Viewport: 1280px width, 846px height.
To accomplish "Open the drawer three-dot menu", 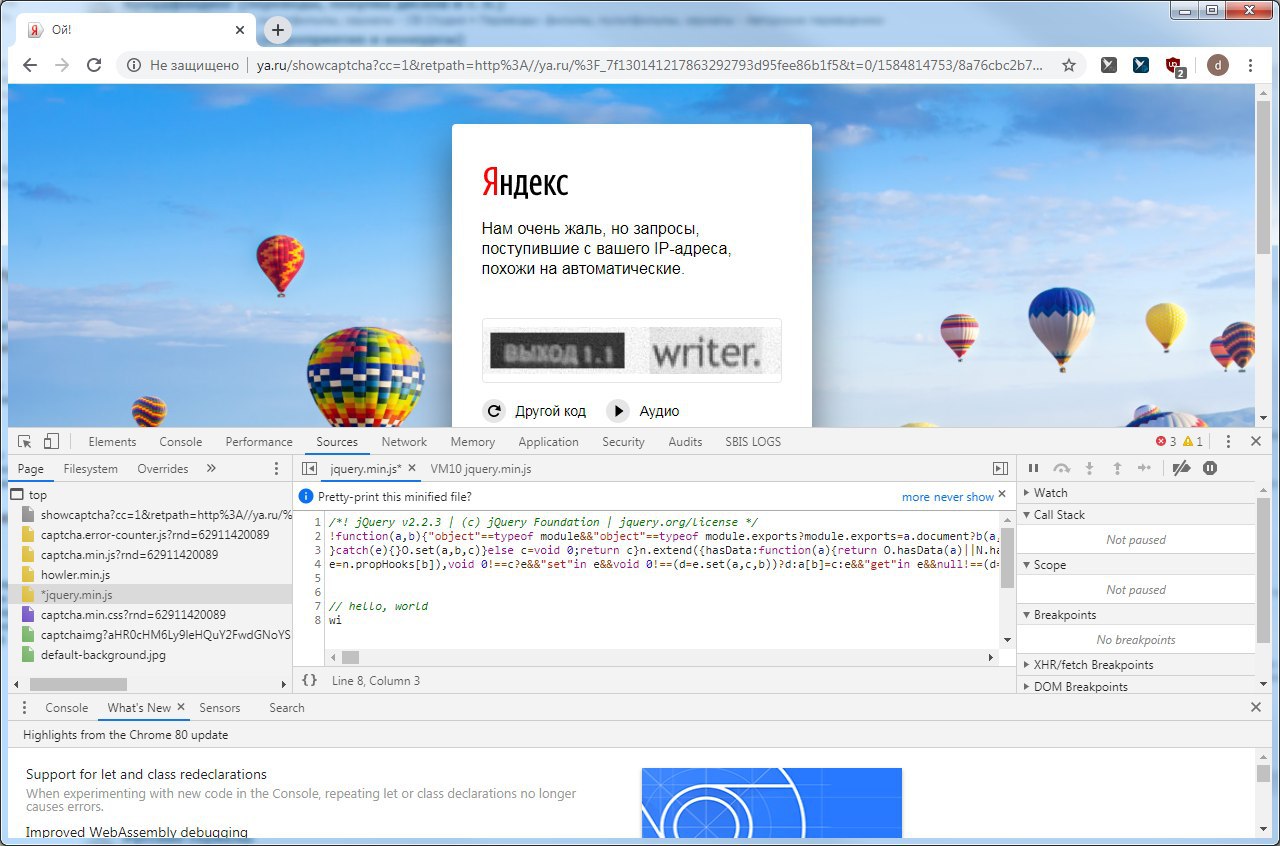I will coord(25,707).
